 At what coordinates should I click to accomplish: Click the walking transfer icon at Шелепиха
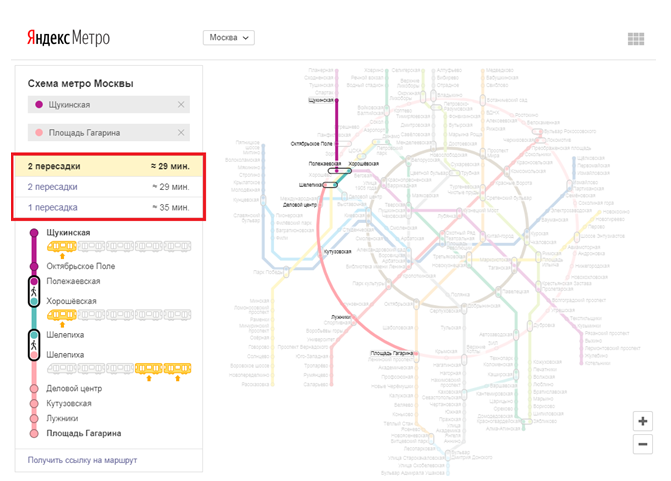point(34,345)
